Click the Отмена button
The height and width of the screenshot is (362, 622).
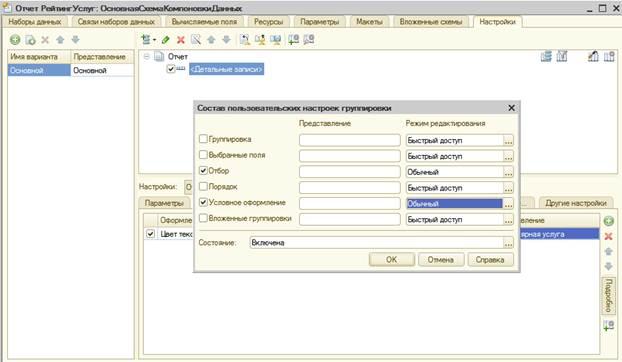(x=440, y=260)
